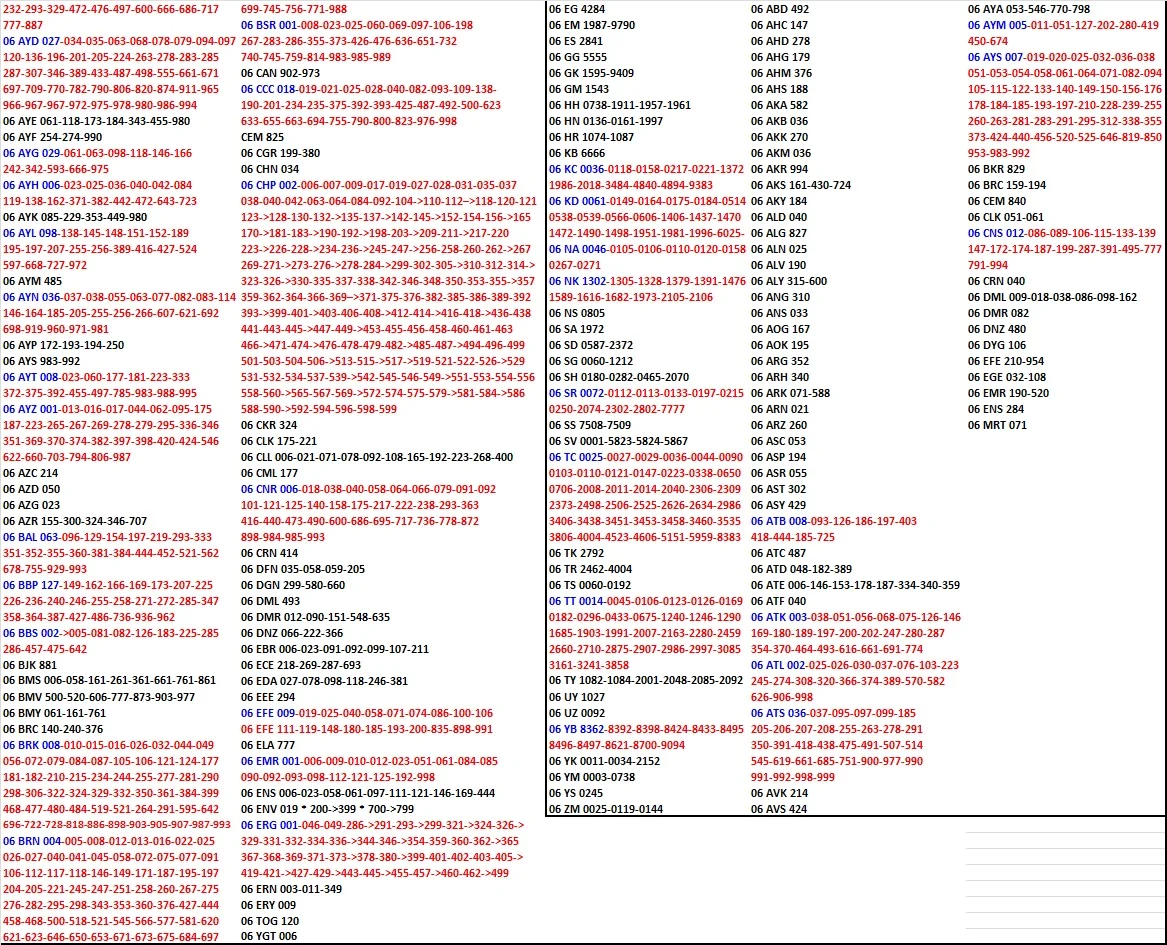Open the blue 06 BAL 063 entry

click(30, 537)
